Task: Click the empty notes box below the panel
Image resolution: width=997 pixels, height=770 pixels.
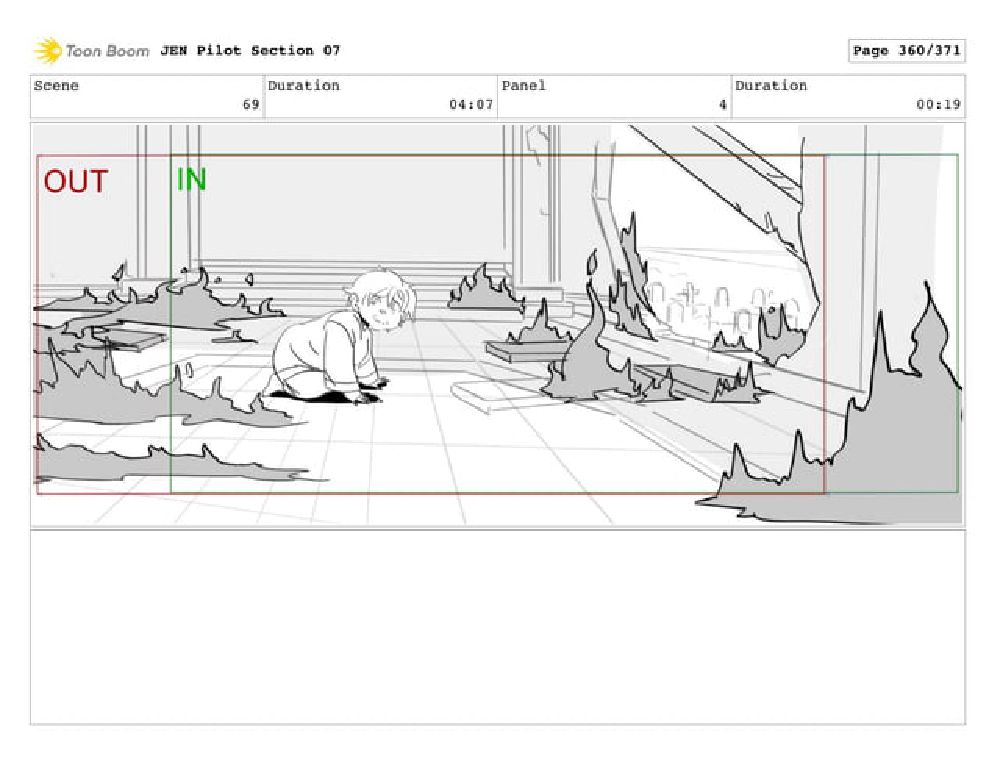Action: point(497,628)
